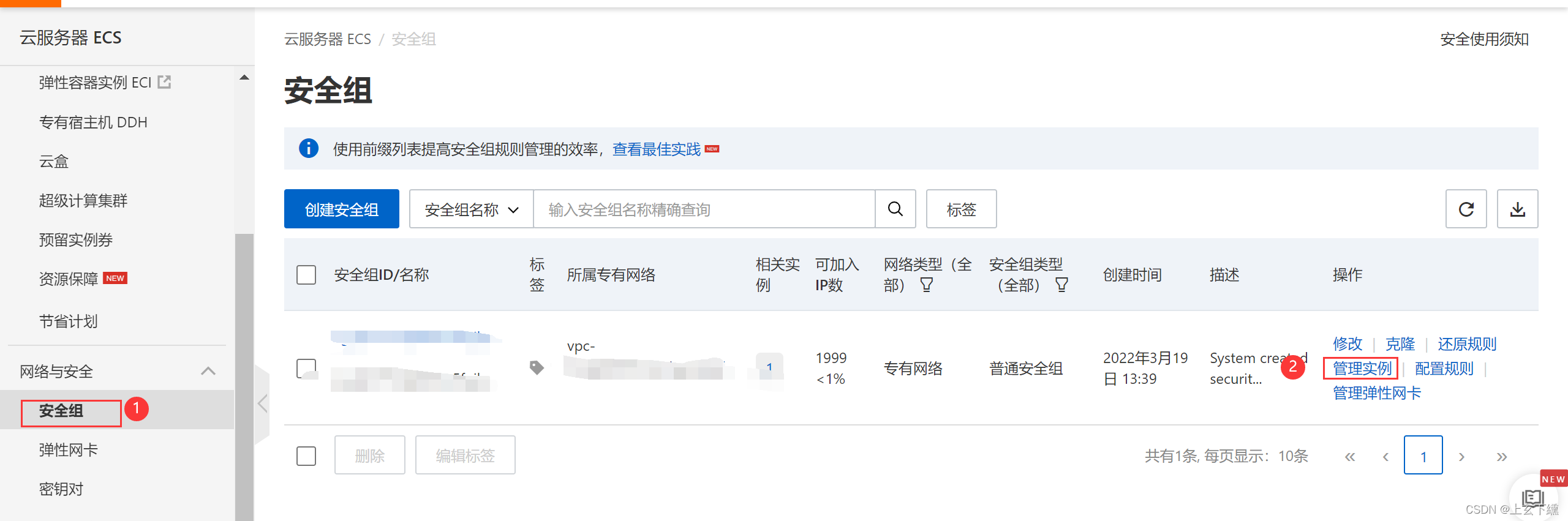Open 查看最佳实践 link
1568x521 pixels.
click(x=657, y=149)
